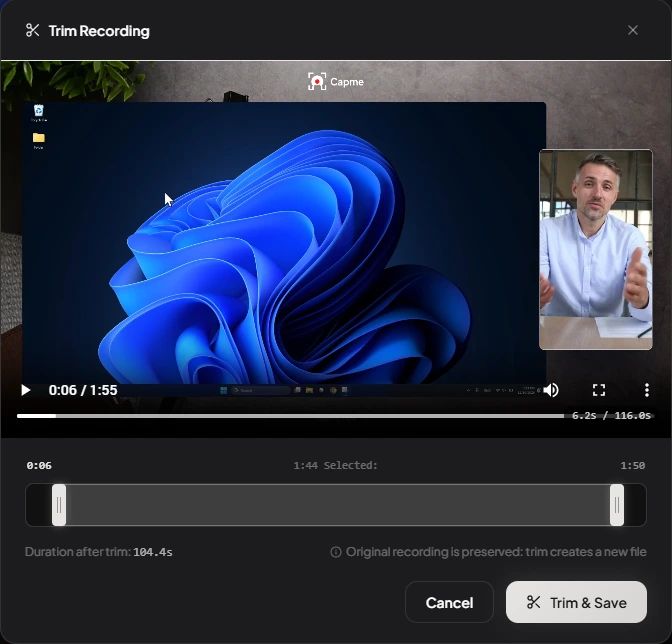Click the Capme logo in the video
This screenshot has height=644, width=672.
click(336, 81)
